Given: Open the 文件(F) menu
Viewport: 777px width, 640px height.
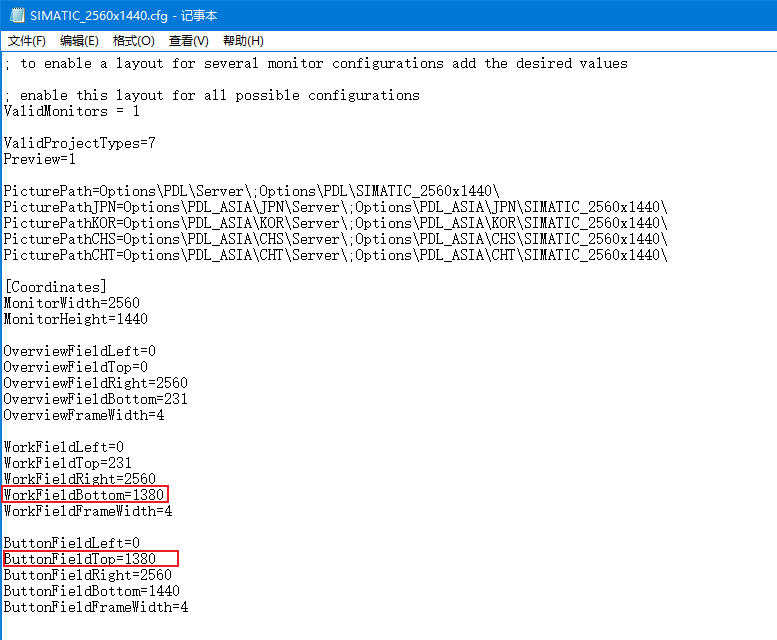Looking at the screenshot, I should point(27,41).
